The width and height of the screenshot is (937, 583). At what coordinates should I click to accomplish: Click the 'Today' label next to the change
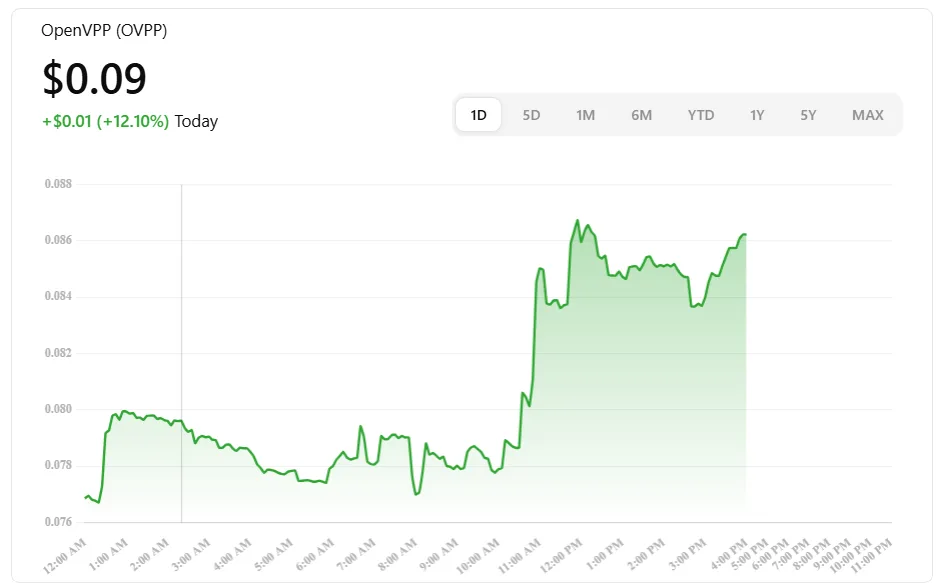click(197, 121)
